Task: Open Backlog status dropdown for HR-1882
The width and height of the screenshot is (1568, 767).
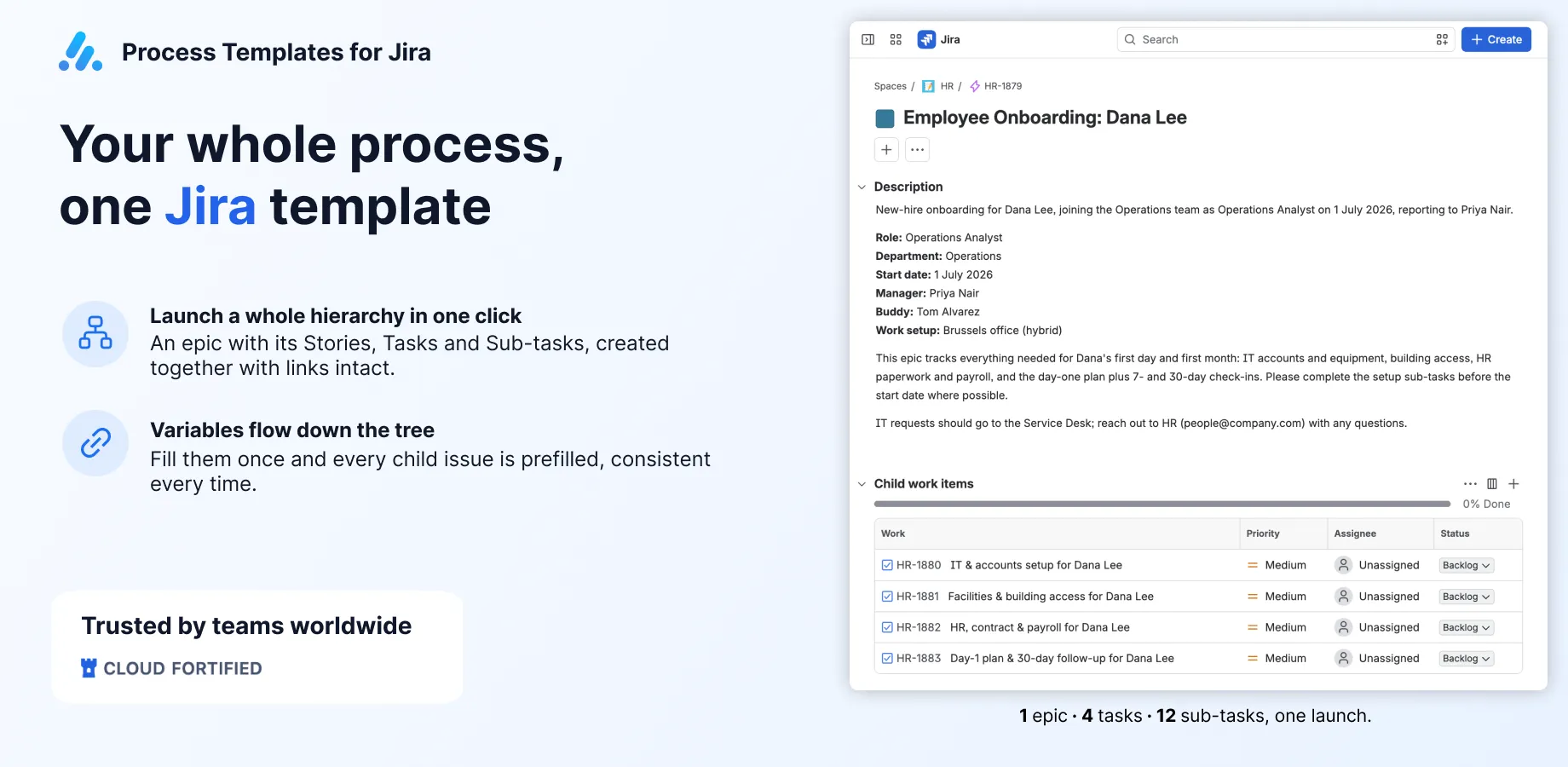Action: click(1466, 627)
